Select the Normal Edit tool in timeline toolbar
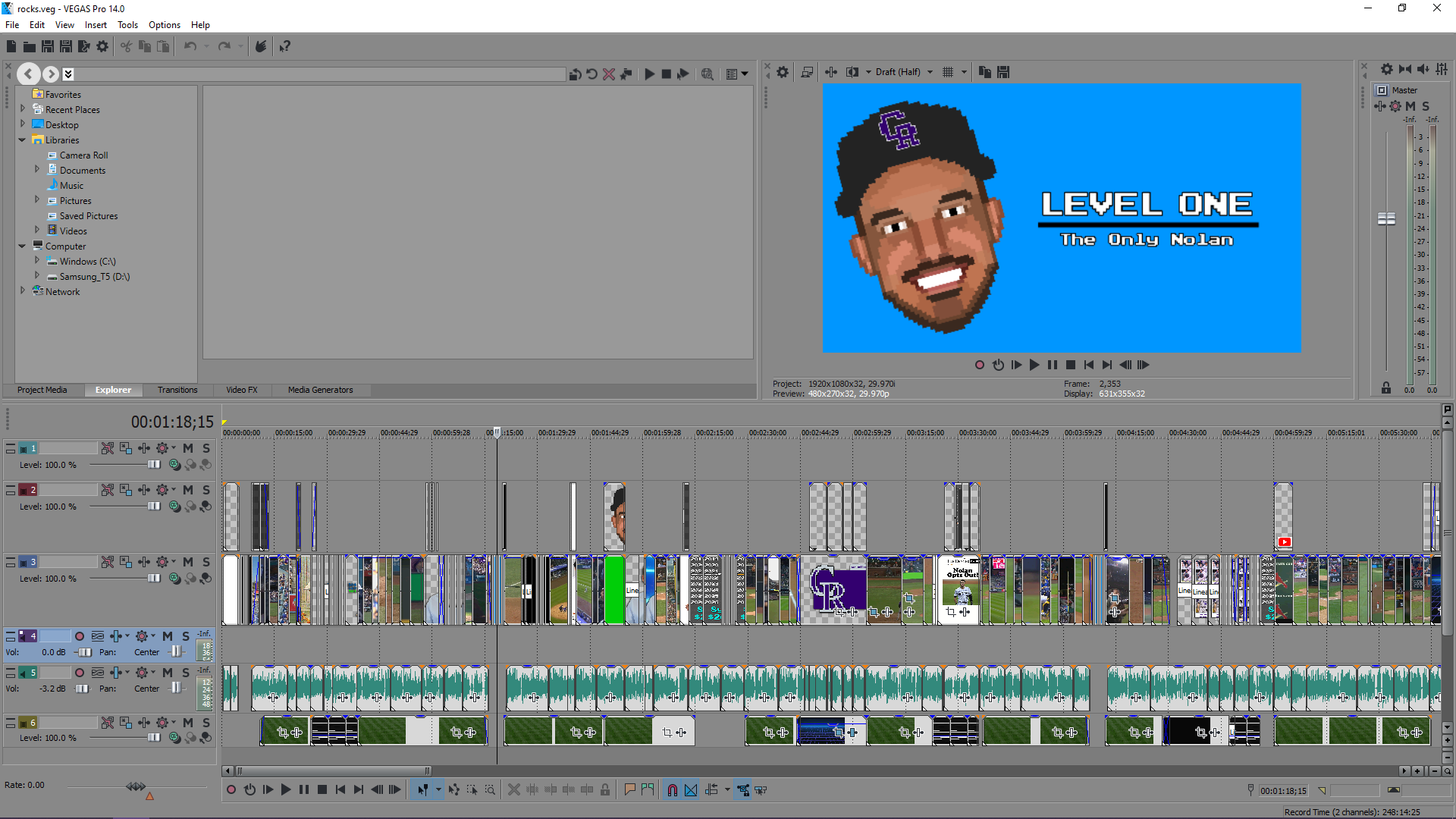 point(423,790)
